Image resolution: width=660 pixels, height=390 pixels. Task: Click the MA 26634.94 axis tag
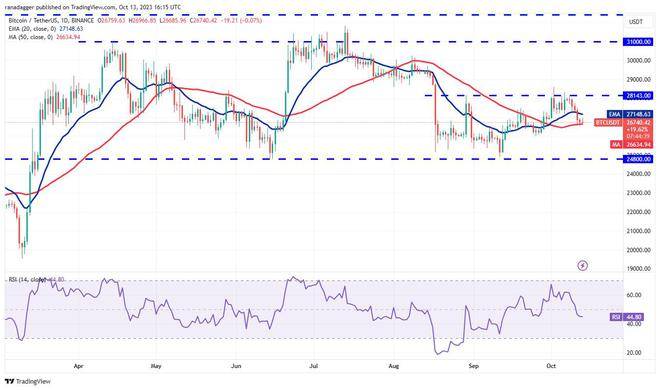(x=631, y=144)
